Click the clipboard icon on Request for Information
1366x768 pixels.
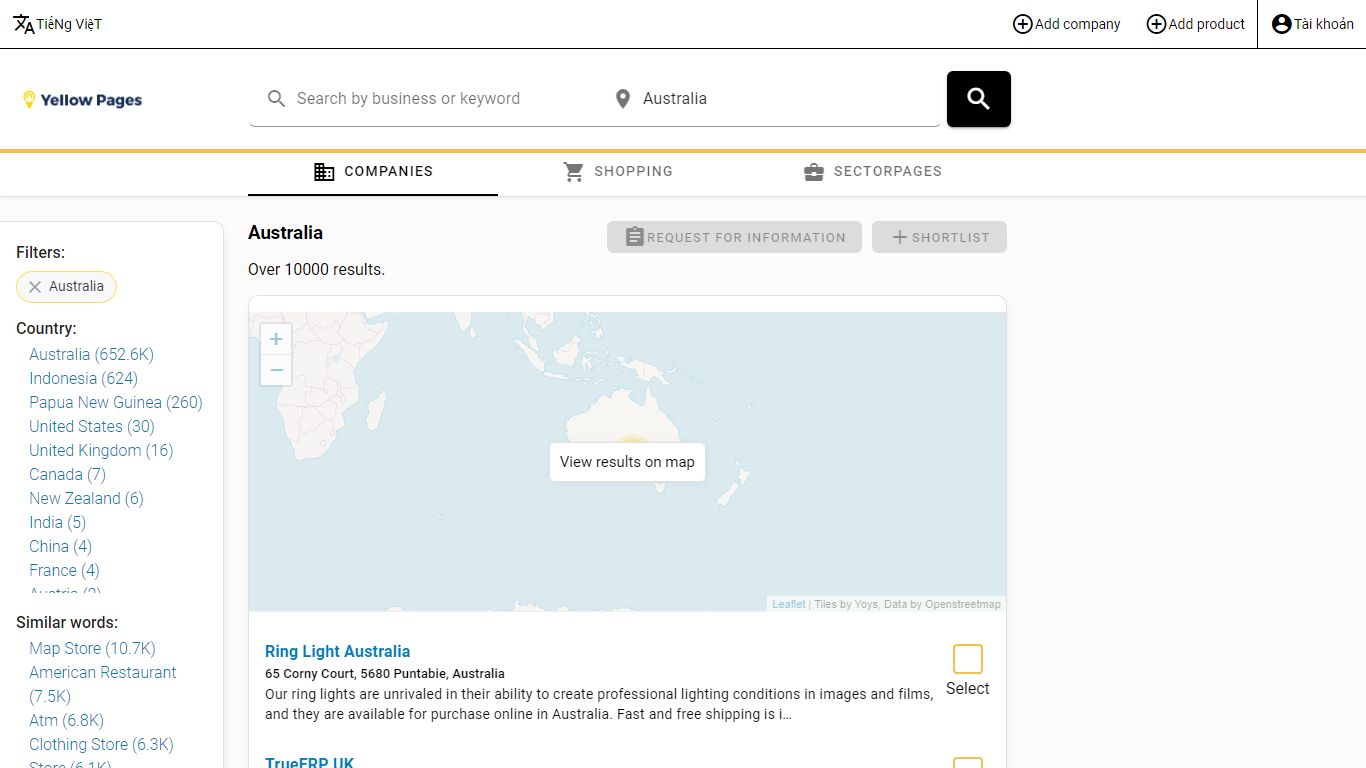pos(635,237)
